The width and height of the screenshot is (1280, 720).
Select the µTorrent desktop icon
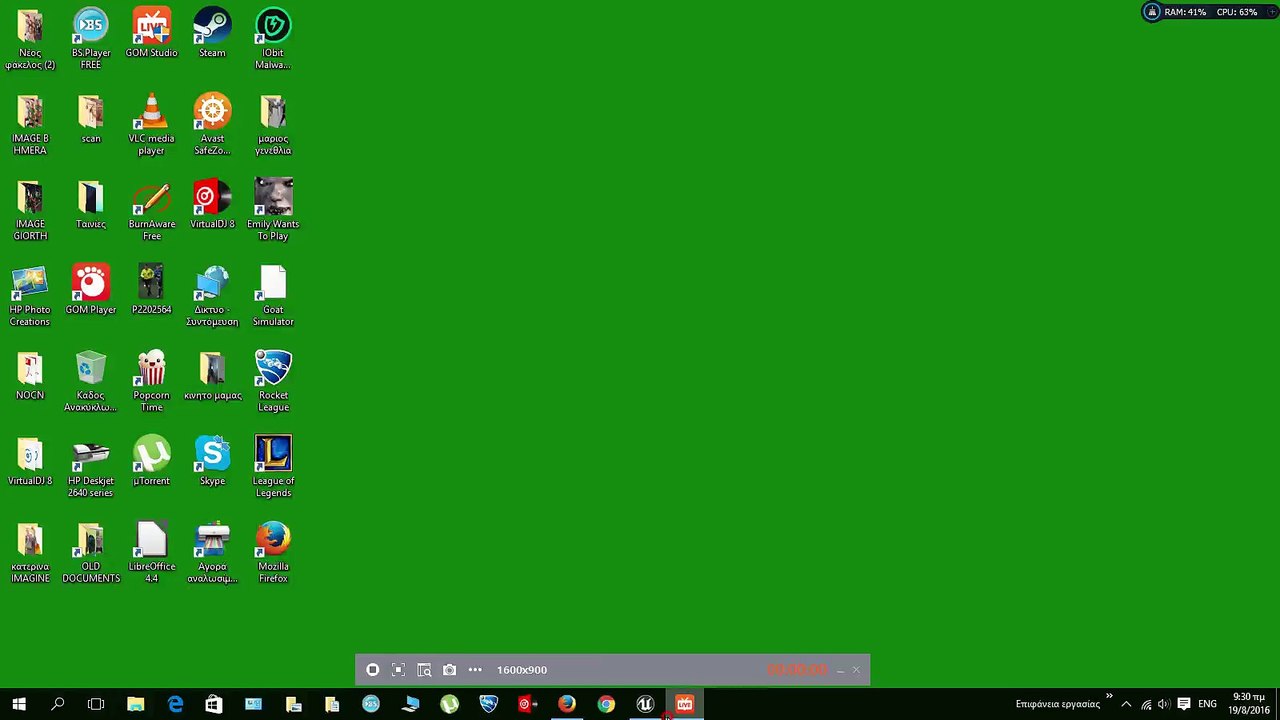point(151,461)
